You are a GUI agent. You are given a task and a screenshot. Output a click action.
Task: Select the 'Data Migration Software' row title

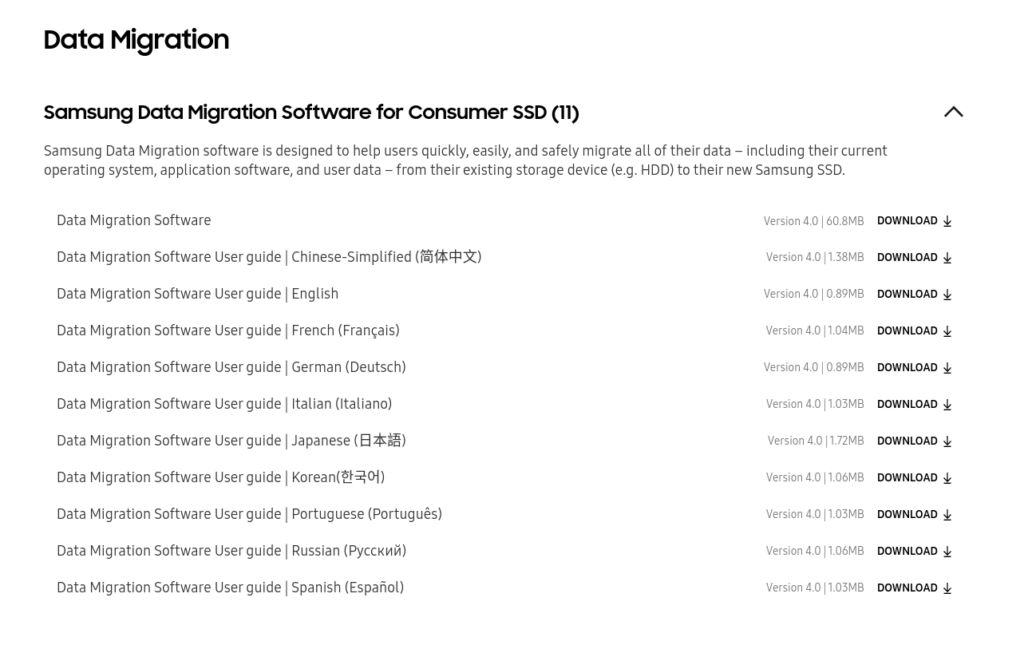click(134, 221)
